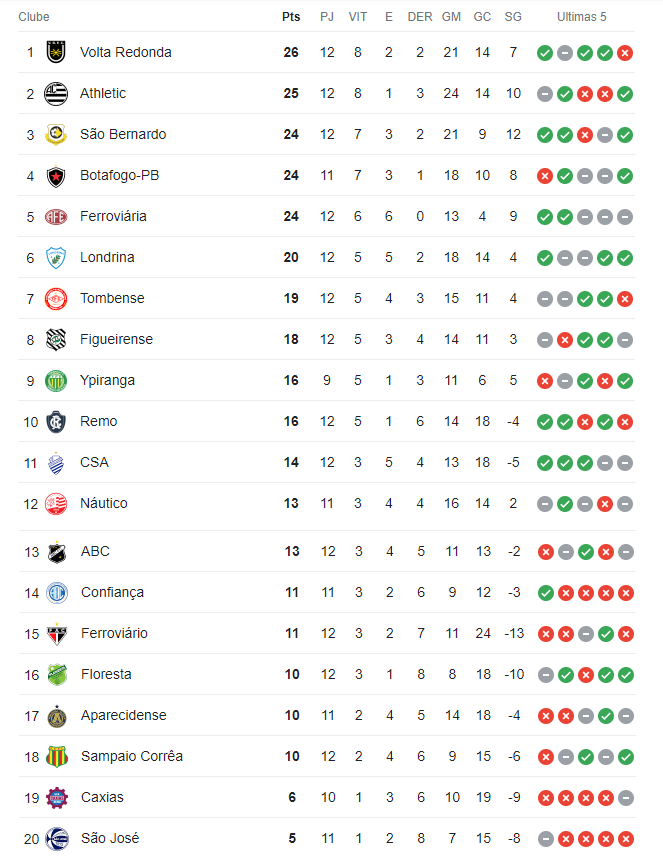Screen dimensions: 663x865
Task: Click São José's rightmost red result icon
Action: (625, 838)
